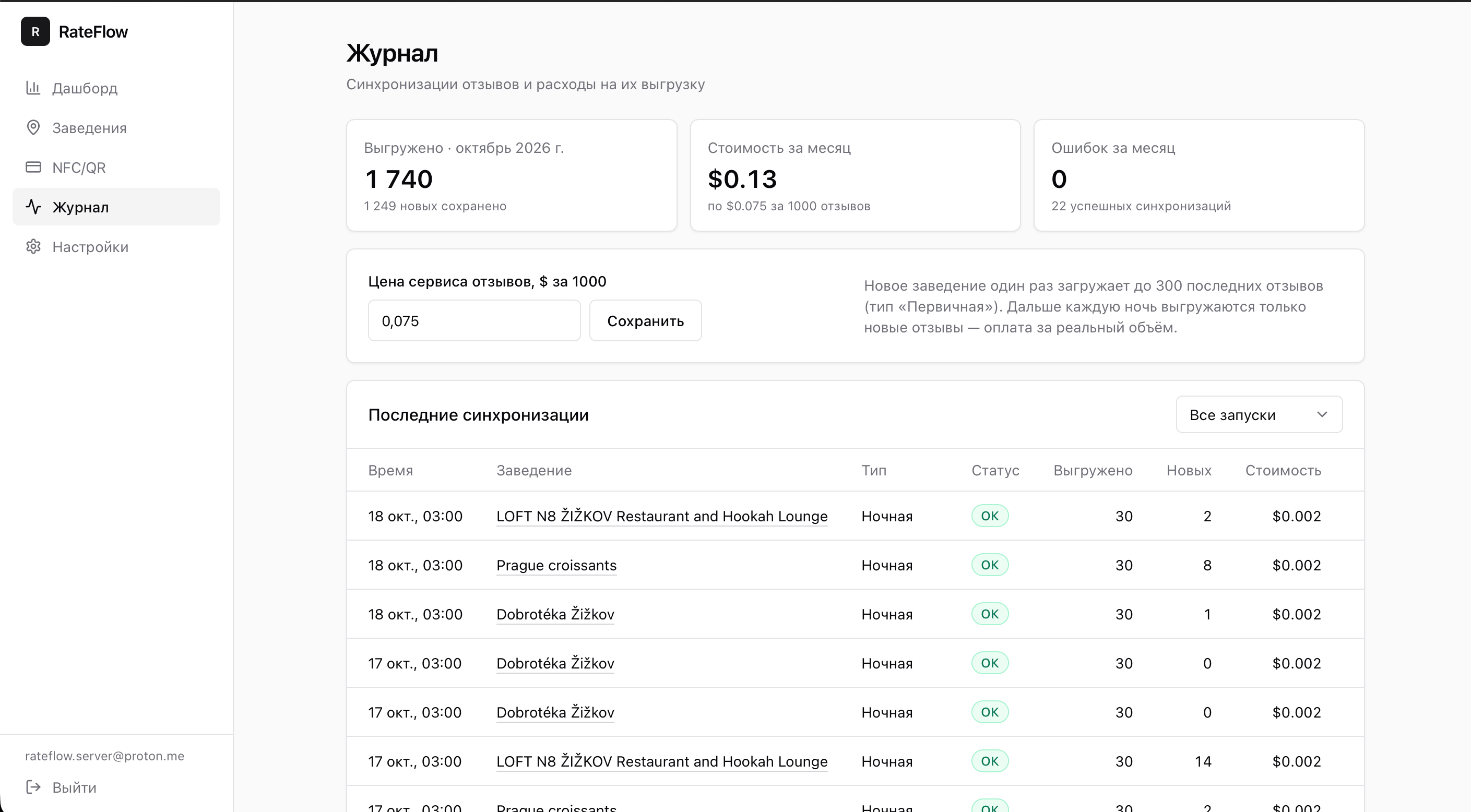1471x812 pixels.
Task: Click the 22 успешных синхронизаций text
Action: pos(1141,206)
